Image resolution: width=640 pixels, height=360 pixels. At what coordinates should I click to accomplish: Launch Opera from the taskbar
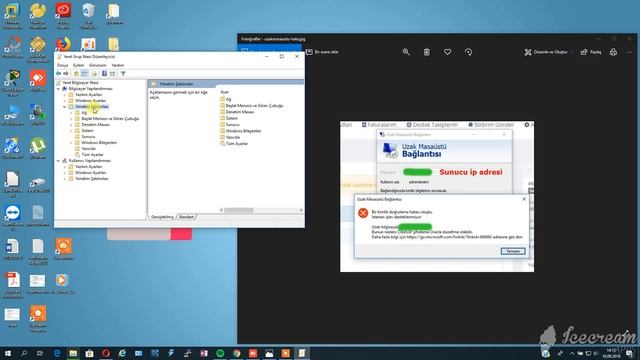[106, 353]
